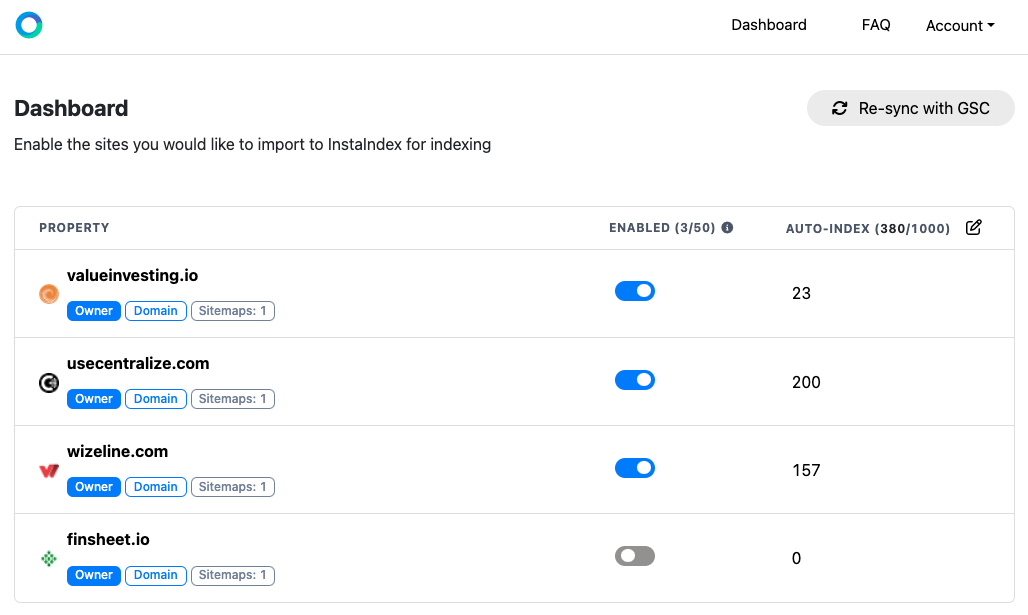Click Sitemaps: 1 badge for wizeline.com
Screen dimensions: 1028x615
click(x=233, y=486)
